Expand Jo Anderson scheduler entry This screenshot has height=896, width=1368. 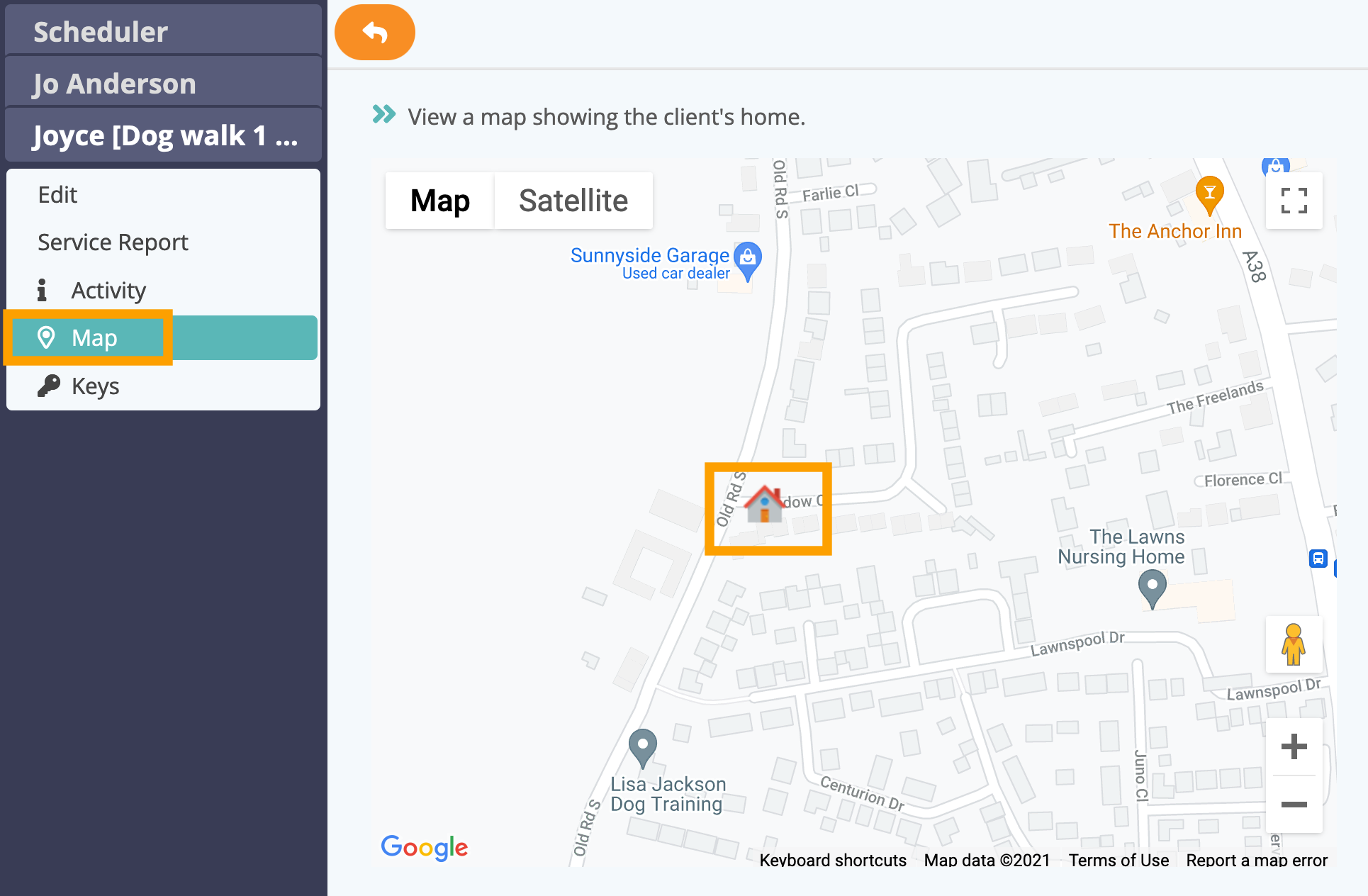[163, 82]
